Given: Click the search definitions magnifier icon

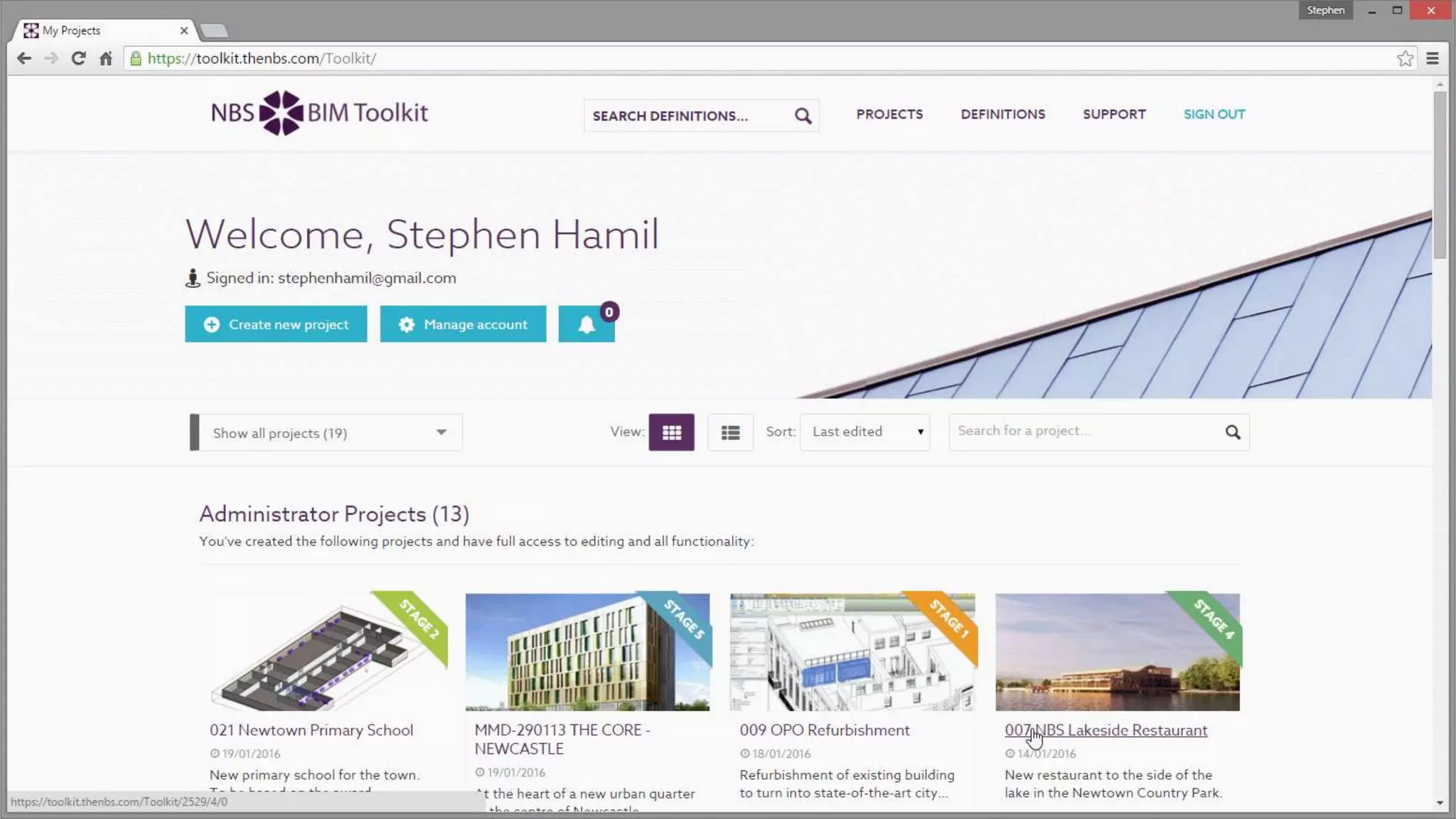Looking at the screenshot, I should [x=803, y=116].
